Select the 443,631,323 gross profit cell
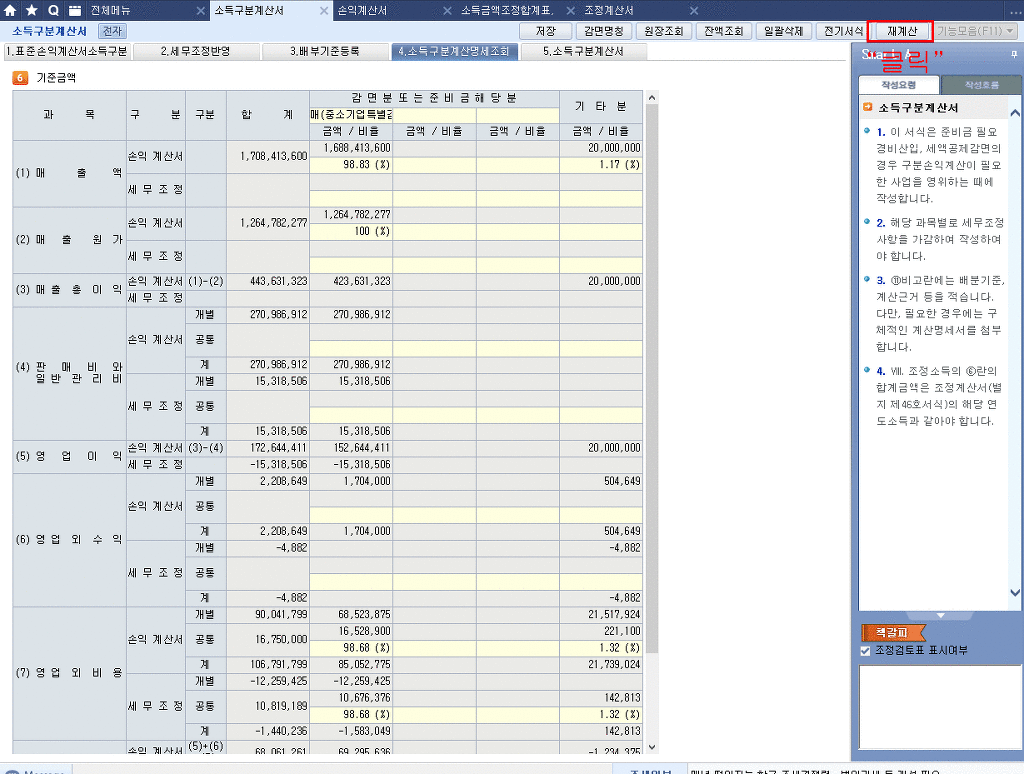 point(268,282)
